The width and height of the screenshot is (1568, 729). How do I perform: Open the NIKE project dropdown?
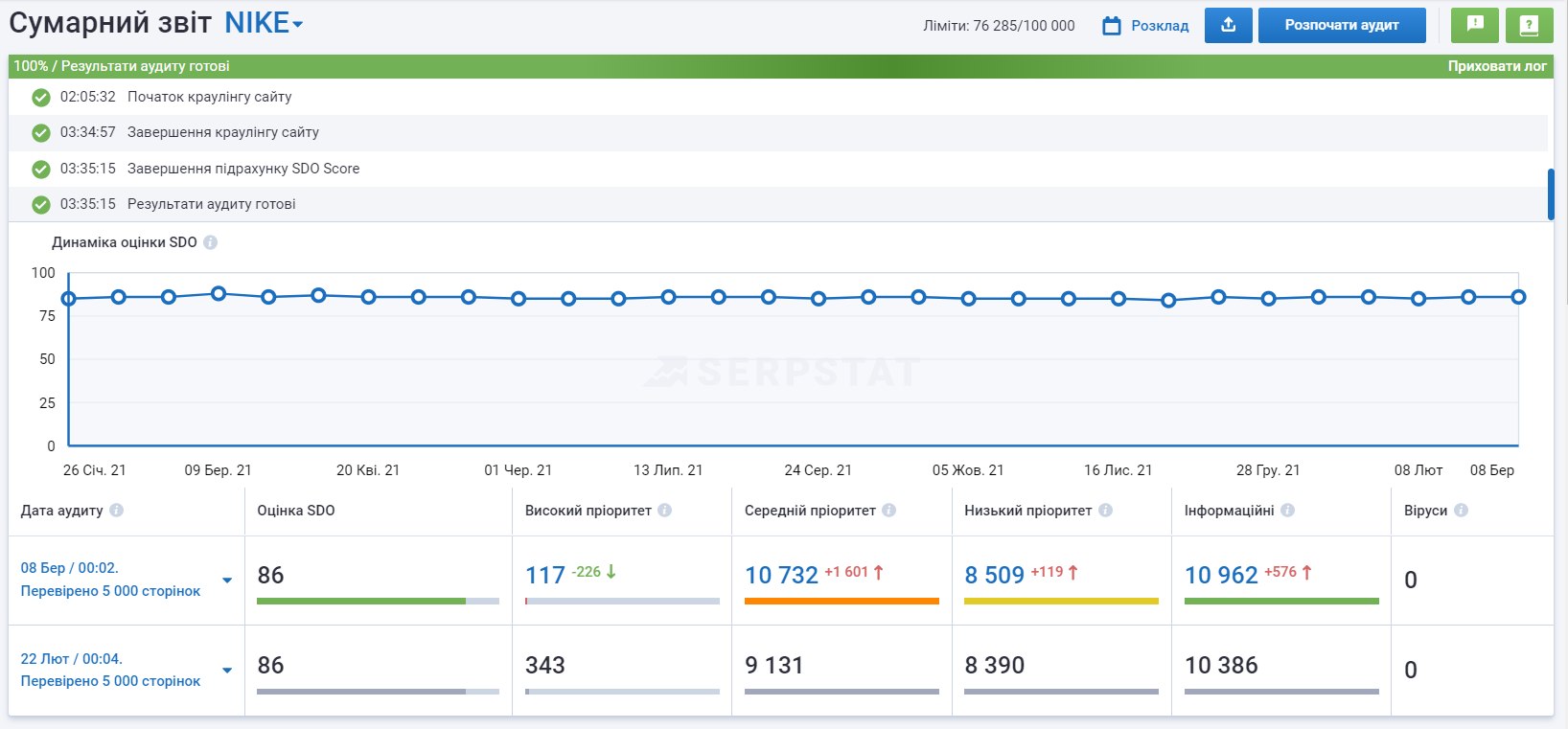click(x=264, y=23)
